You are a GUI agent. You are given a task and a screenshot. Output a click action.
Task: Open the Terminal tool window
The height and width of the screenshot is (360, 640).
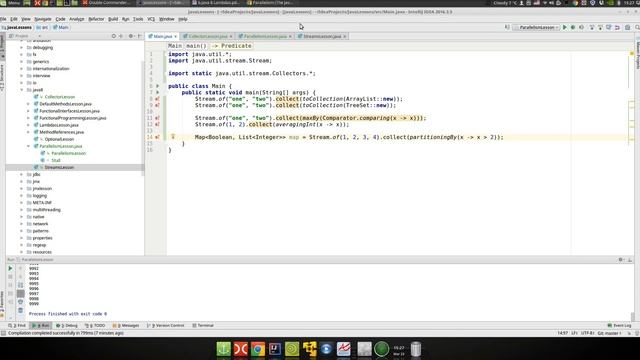tap(203, 325)
